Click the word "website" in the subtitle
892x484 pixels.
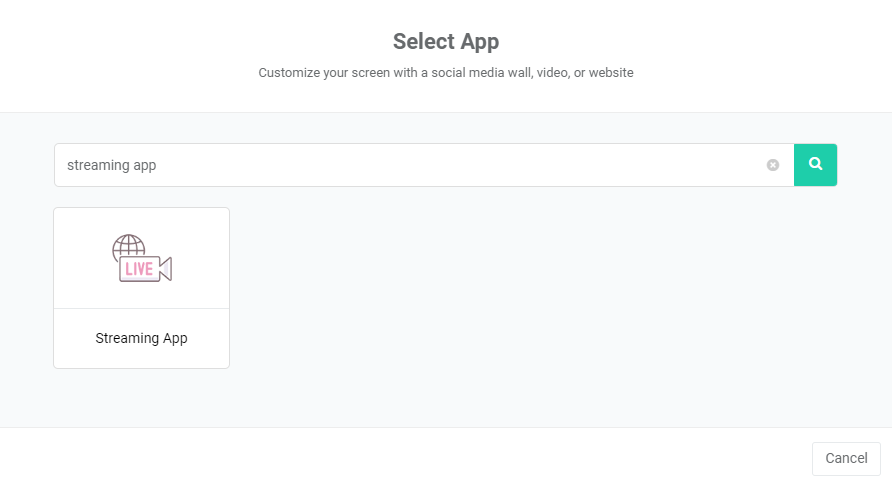click(610, 73)
